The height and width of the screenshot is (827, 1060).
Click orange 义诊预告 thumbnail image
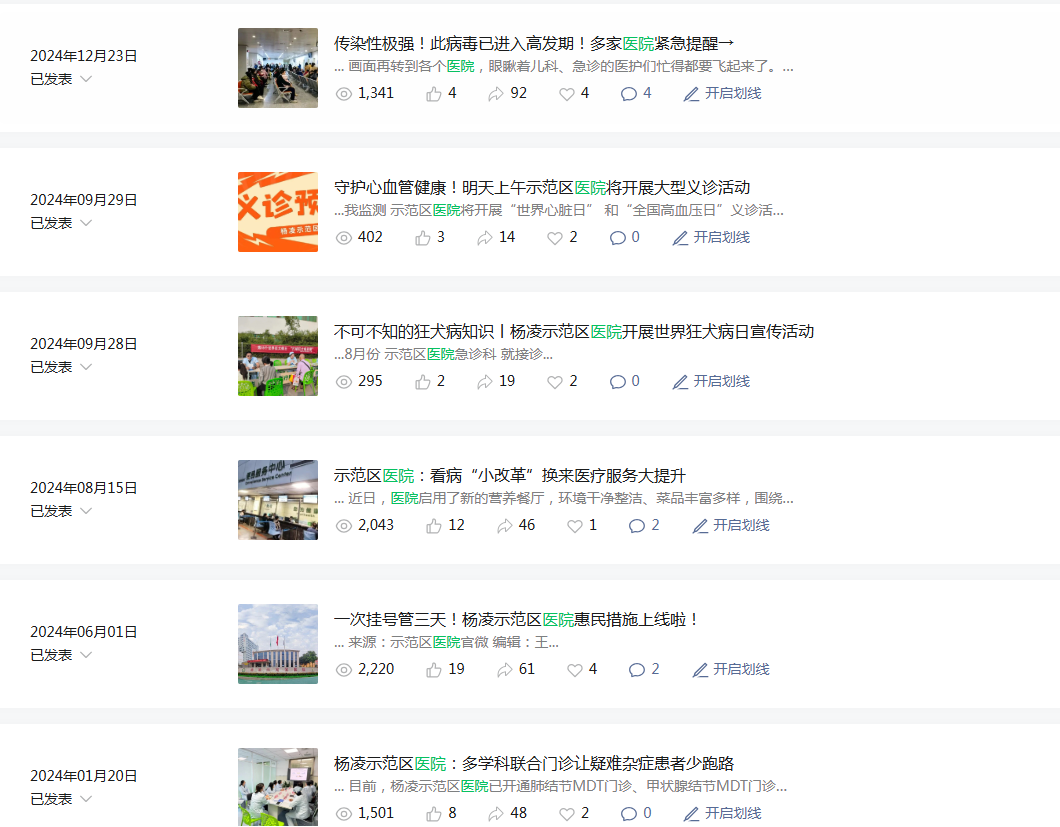(x=278, y=212)
